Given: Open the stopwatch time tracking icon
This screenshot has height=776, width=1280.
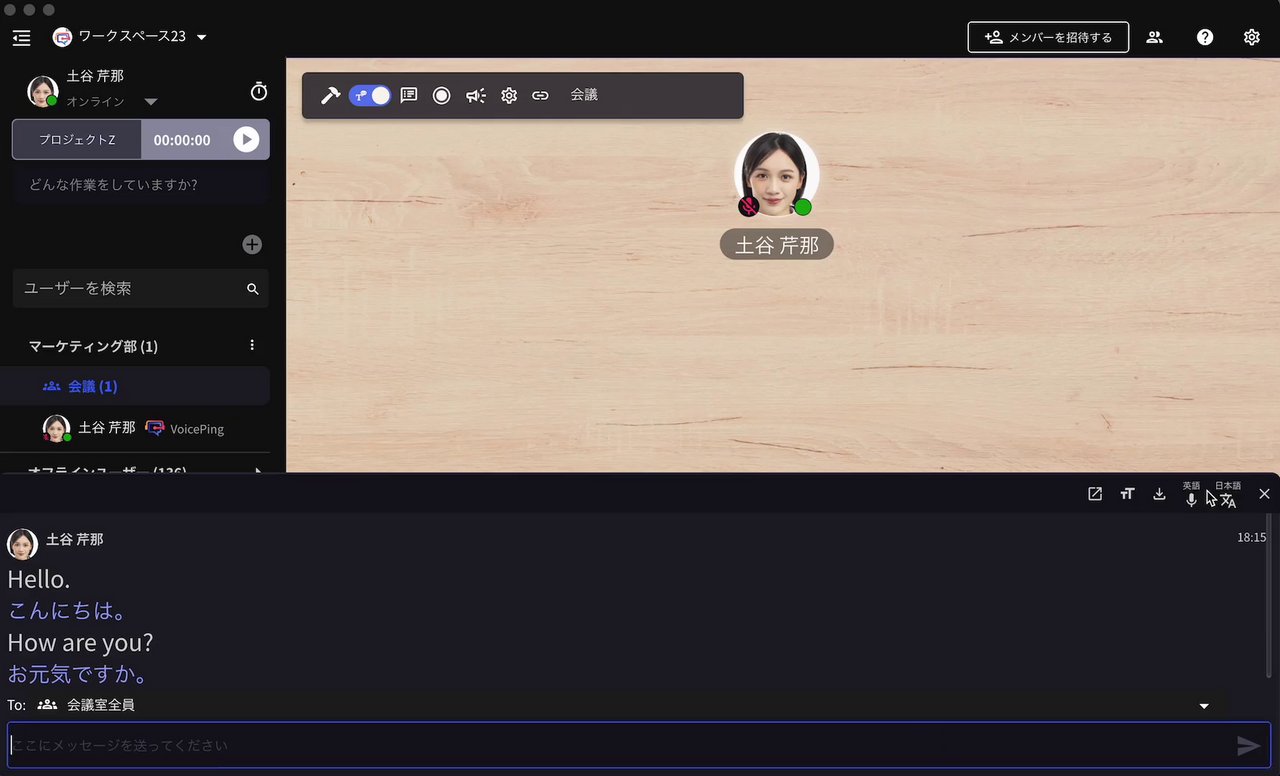Looking at the screenshot, I should click(x=259, y=91).
